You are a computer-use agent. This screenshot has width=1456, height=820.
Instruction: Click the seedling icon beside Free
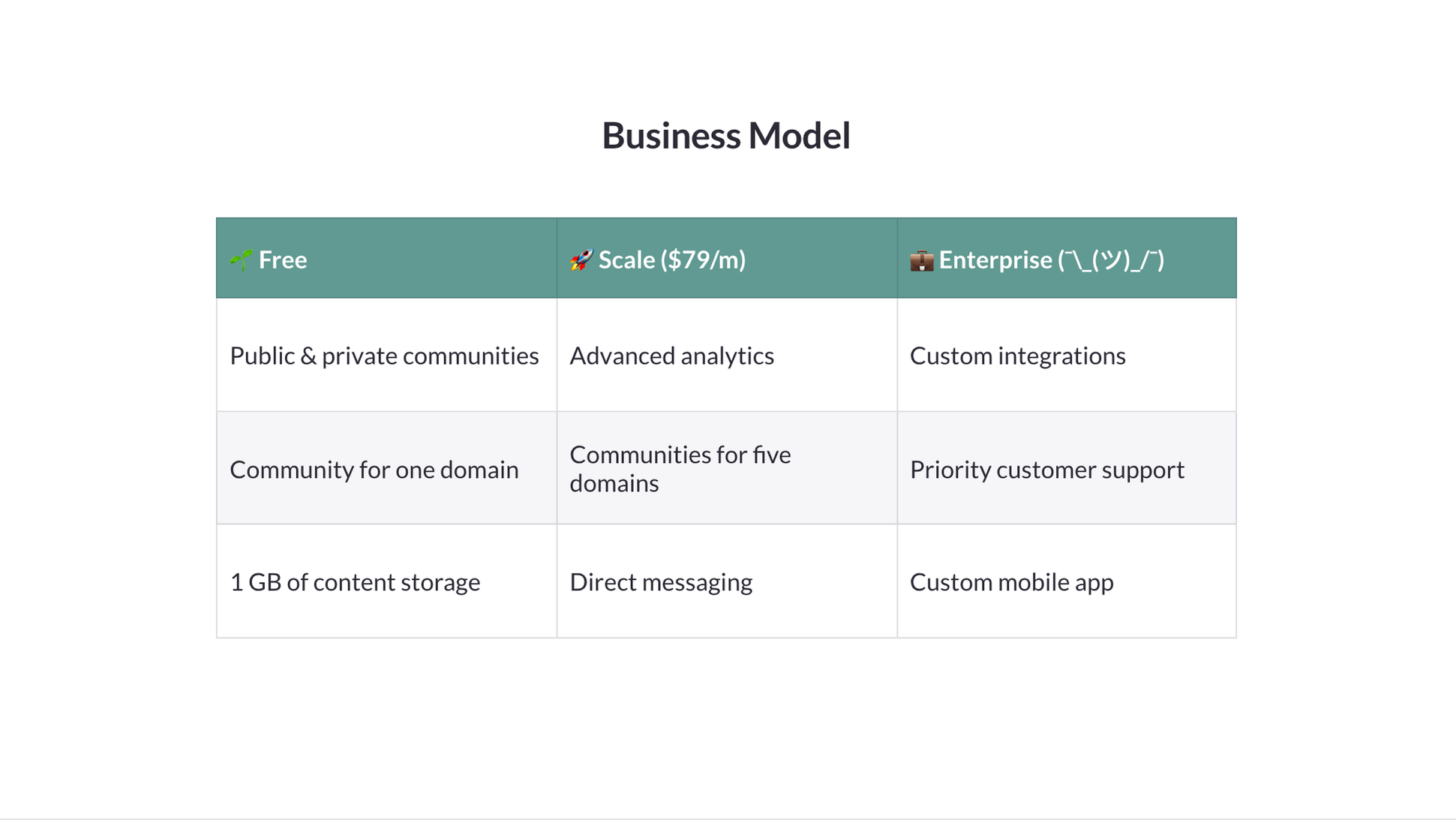pyautogui.click(x=242, y=260)
